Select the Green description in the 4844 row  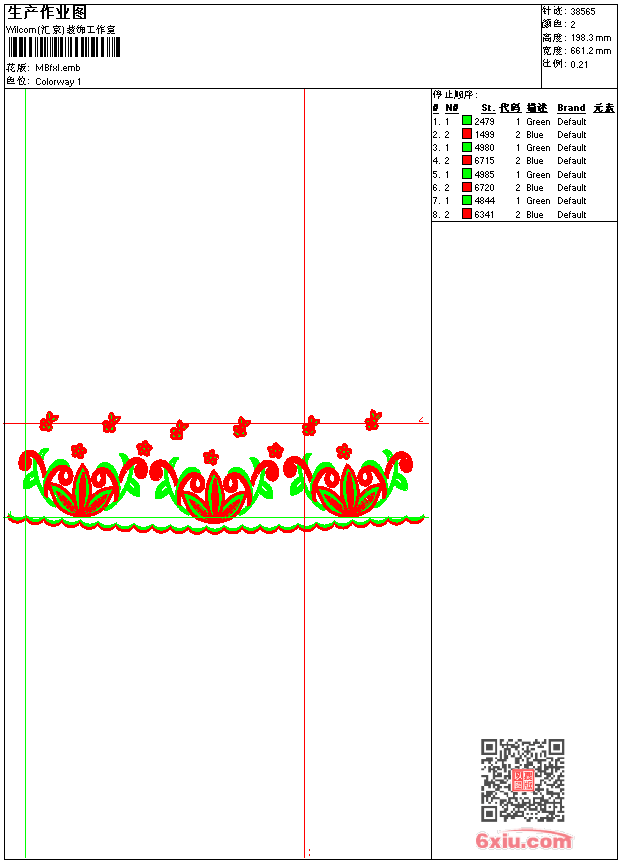coord(538,201)
